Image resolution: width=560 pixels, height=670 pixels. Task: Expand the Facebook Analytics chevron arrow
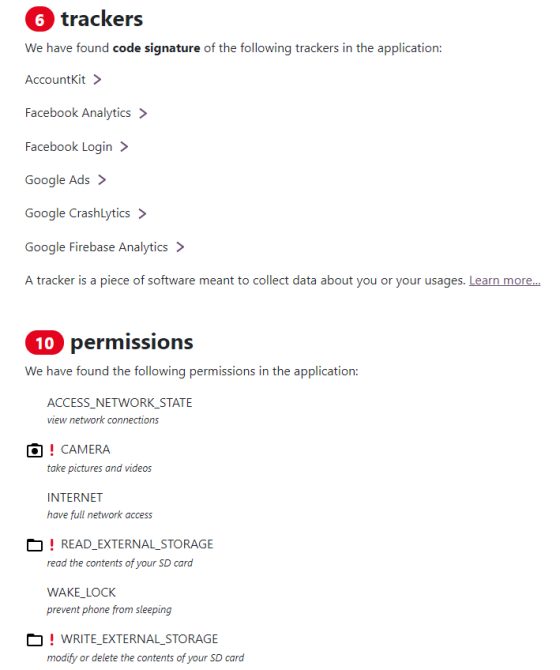point(143,113)
